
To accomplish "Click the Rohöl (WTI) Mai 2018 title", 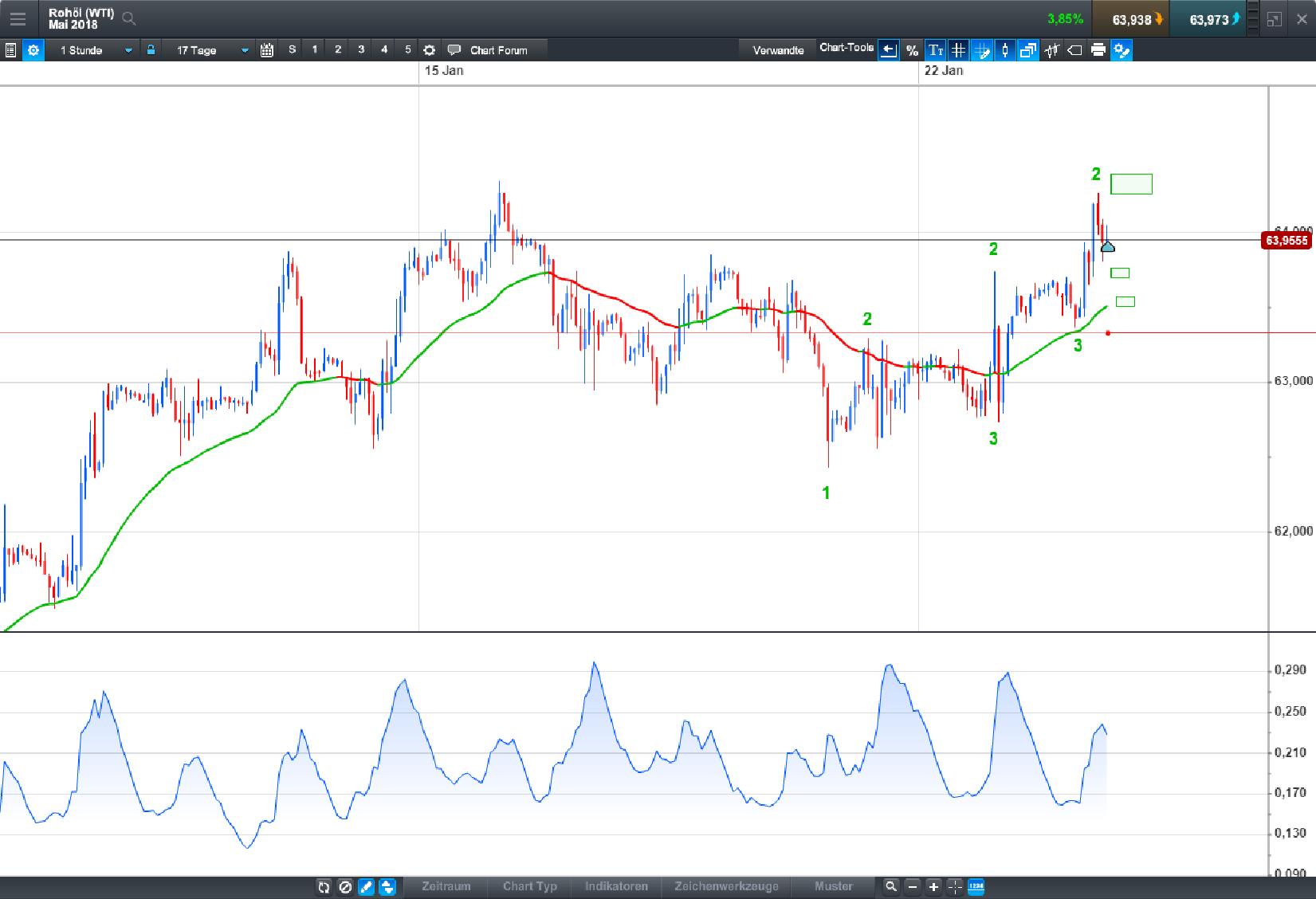I will click(81, 18).
